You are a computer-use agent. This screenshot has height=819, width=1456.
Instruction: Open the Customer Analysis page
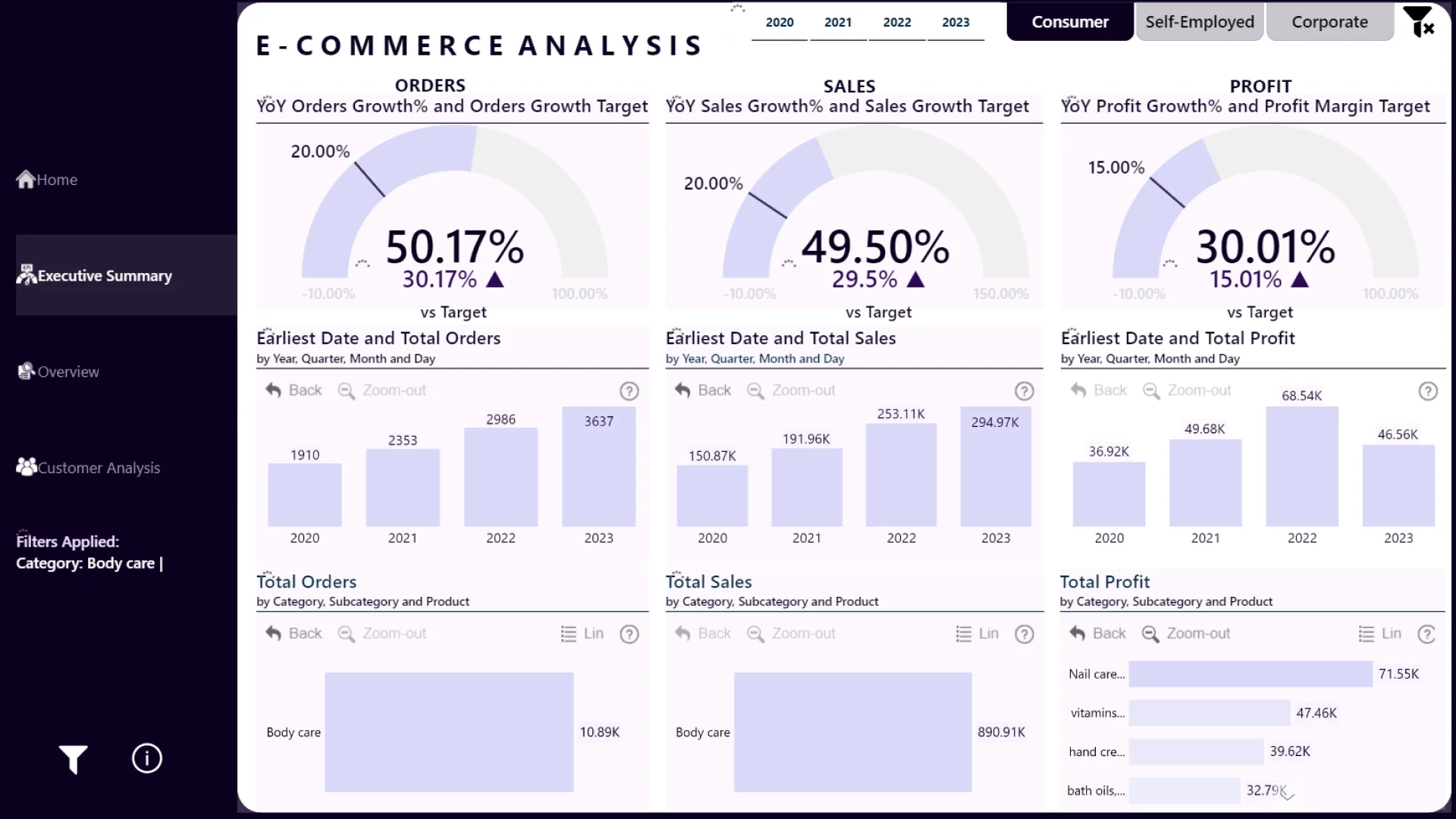[89, 467]
